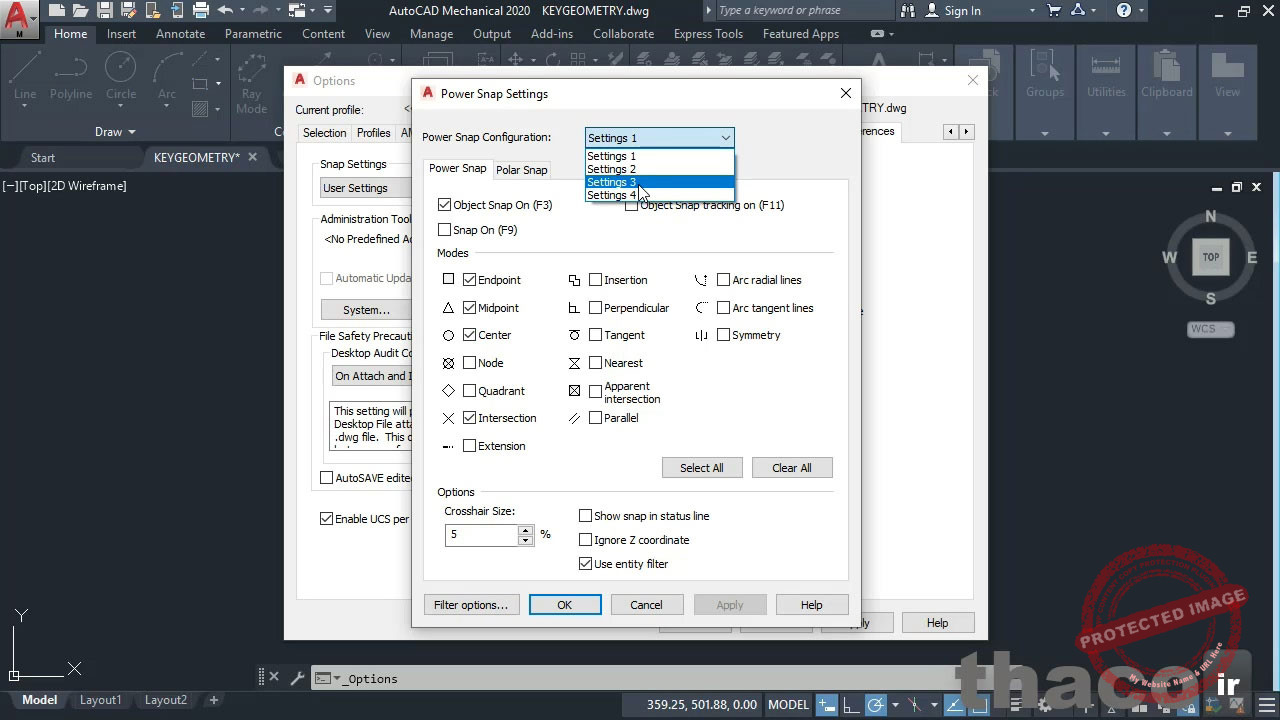The image size is (1280, 720).
Task: Open the Annotate ribbon tab
Action: tap(180, 34)
